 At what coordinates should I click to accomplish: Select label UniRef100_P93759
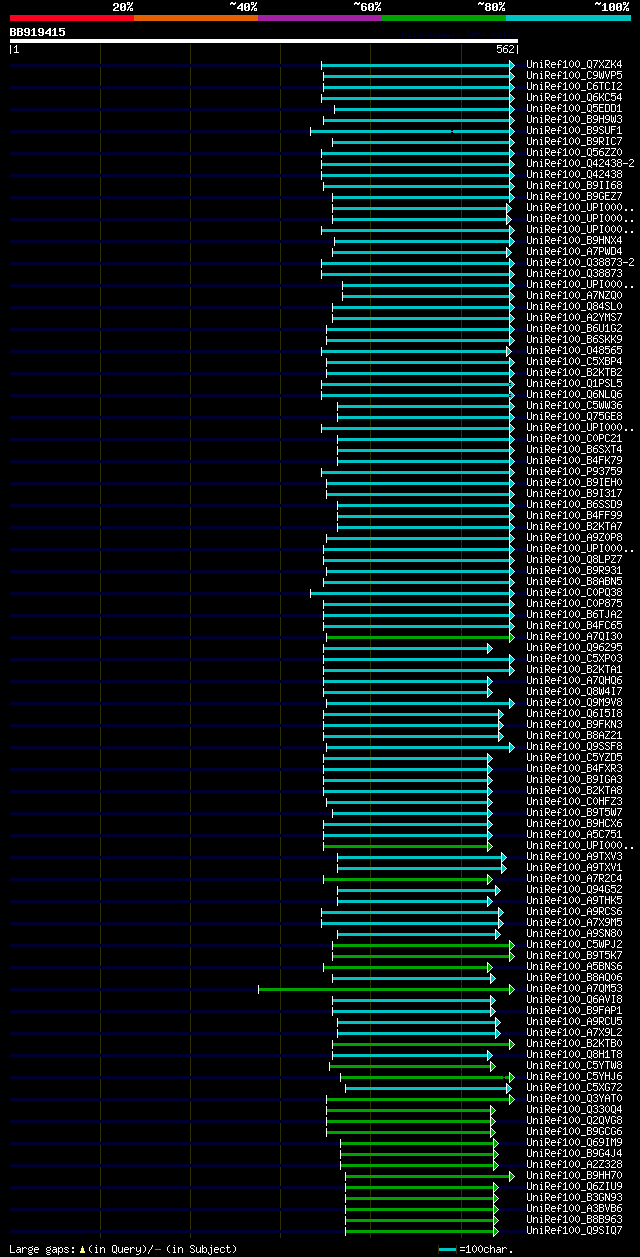coord(574,471)
